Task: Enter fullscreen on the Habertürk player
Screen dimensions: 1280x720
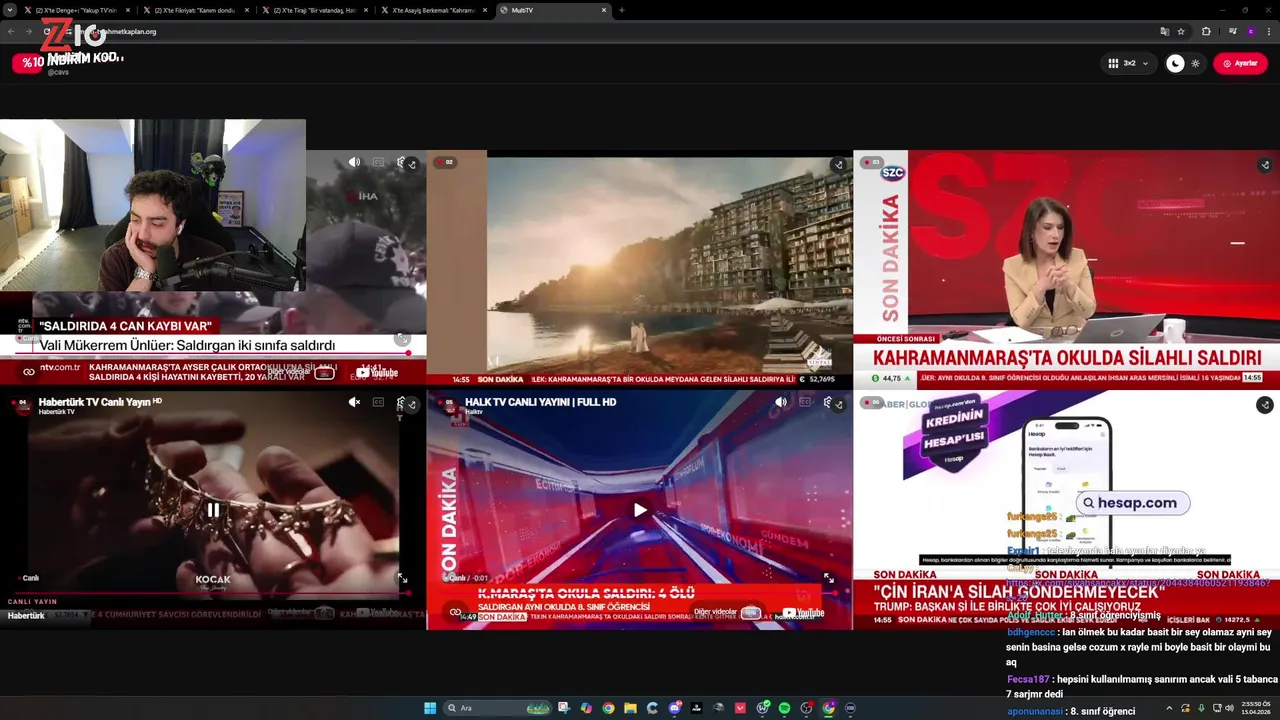Action: (403, 578)
